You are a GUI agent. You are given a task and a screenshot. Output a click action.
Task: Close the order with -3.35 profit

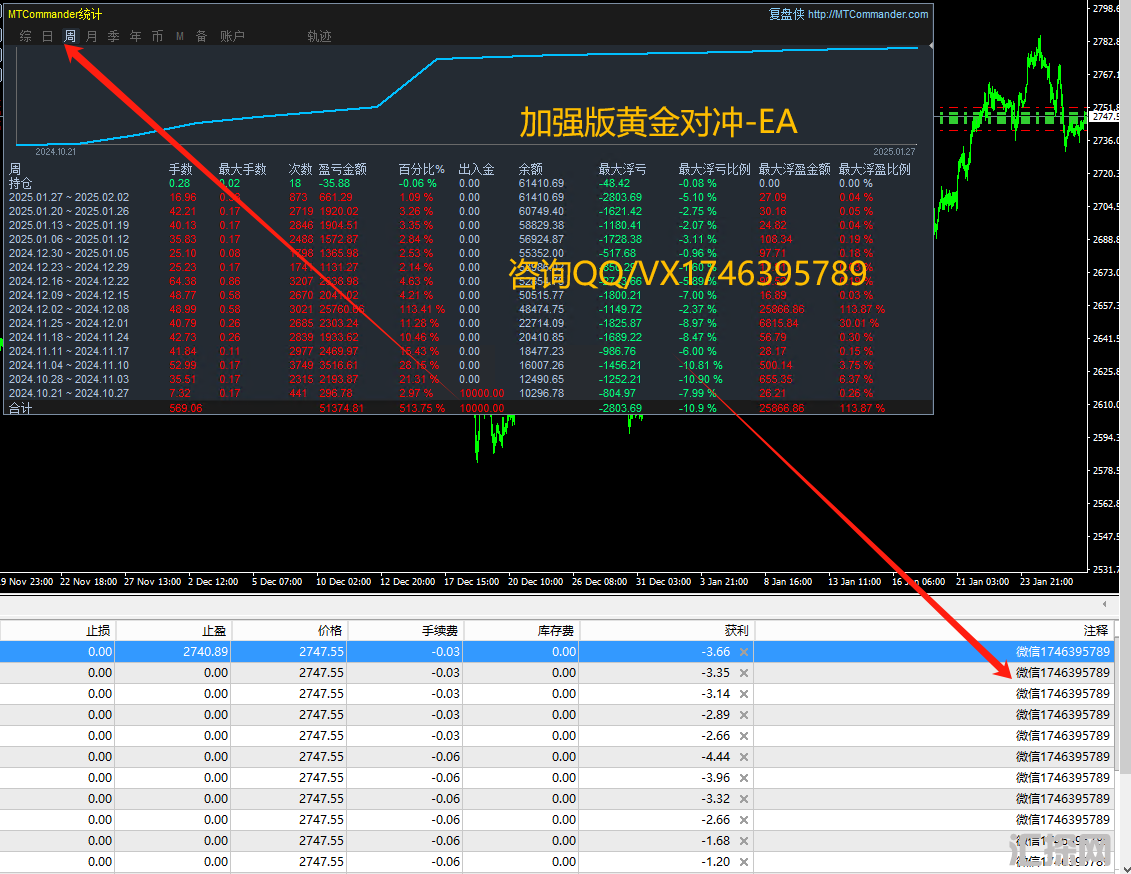pos(743,673)
